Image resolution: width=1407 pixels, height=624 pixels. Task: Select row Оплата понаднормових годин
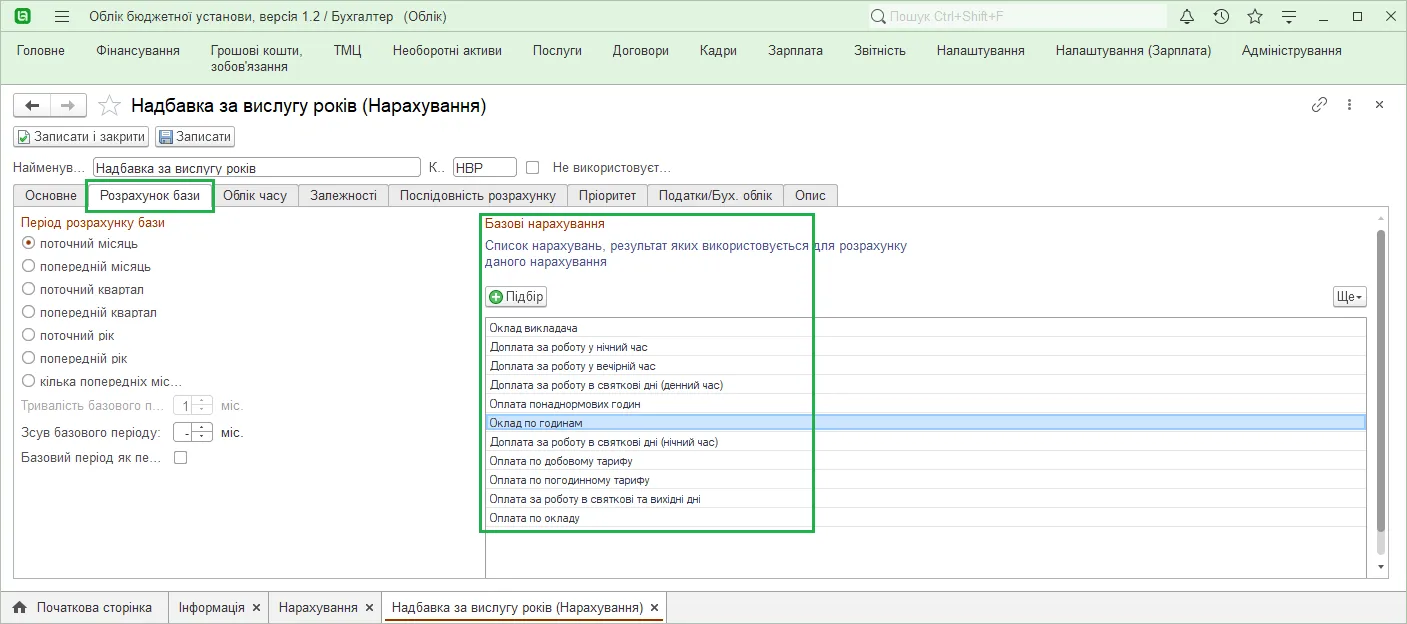coord(926,404)
